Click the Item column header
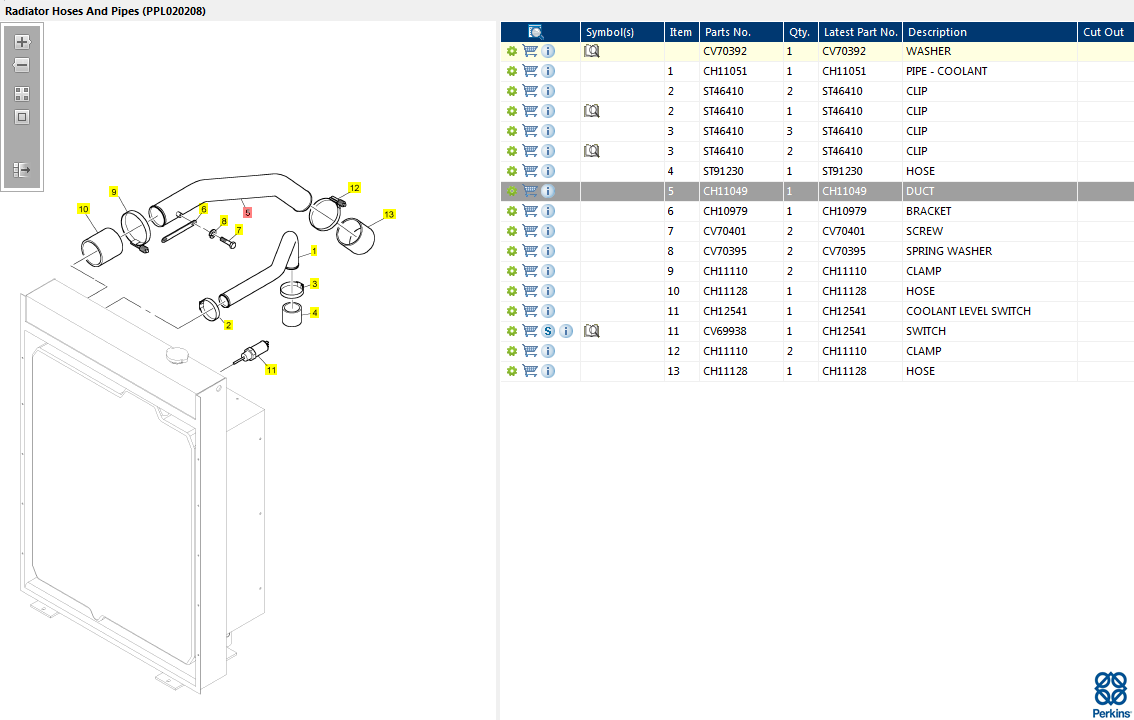Image resolution: width=1134 pixels, height=720 pixels. [681, 32]
